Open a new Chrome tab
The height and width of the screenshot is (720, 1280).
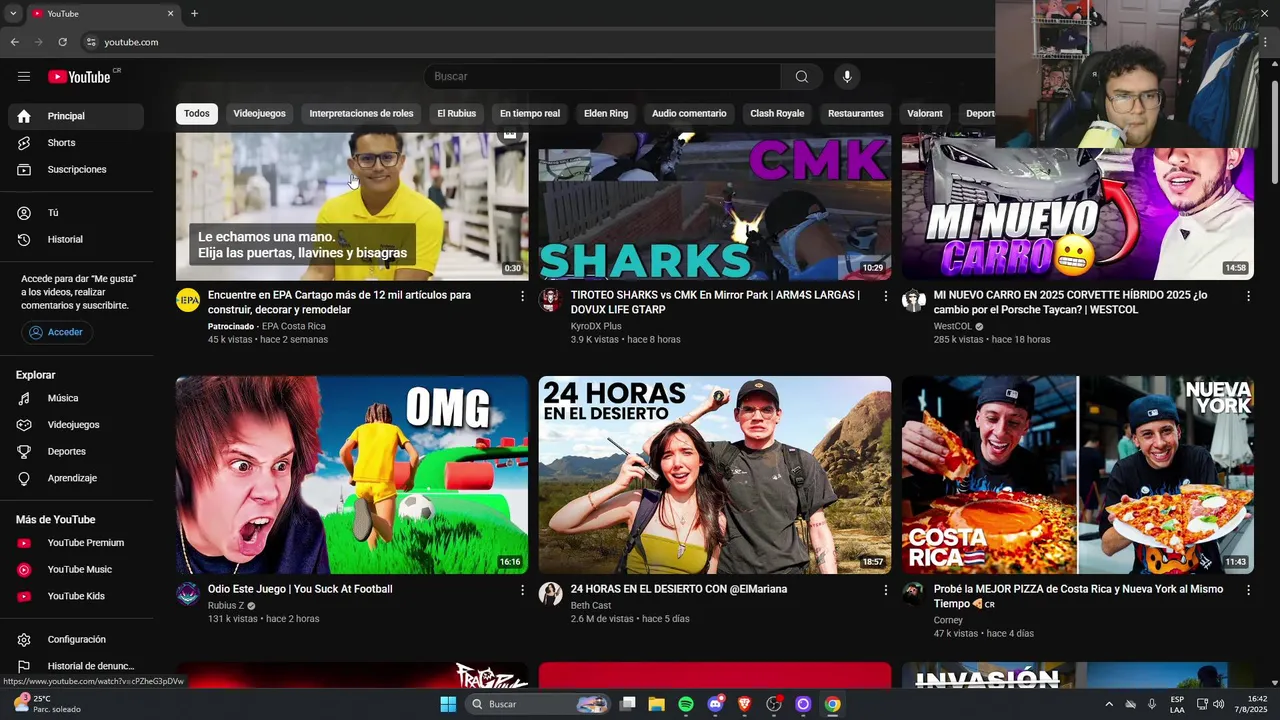(x=194, y=14)
